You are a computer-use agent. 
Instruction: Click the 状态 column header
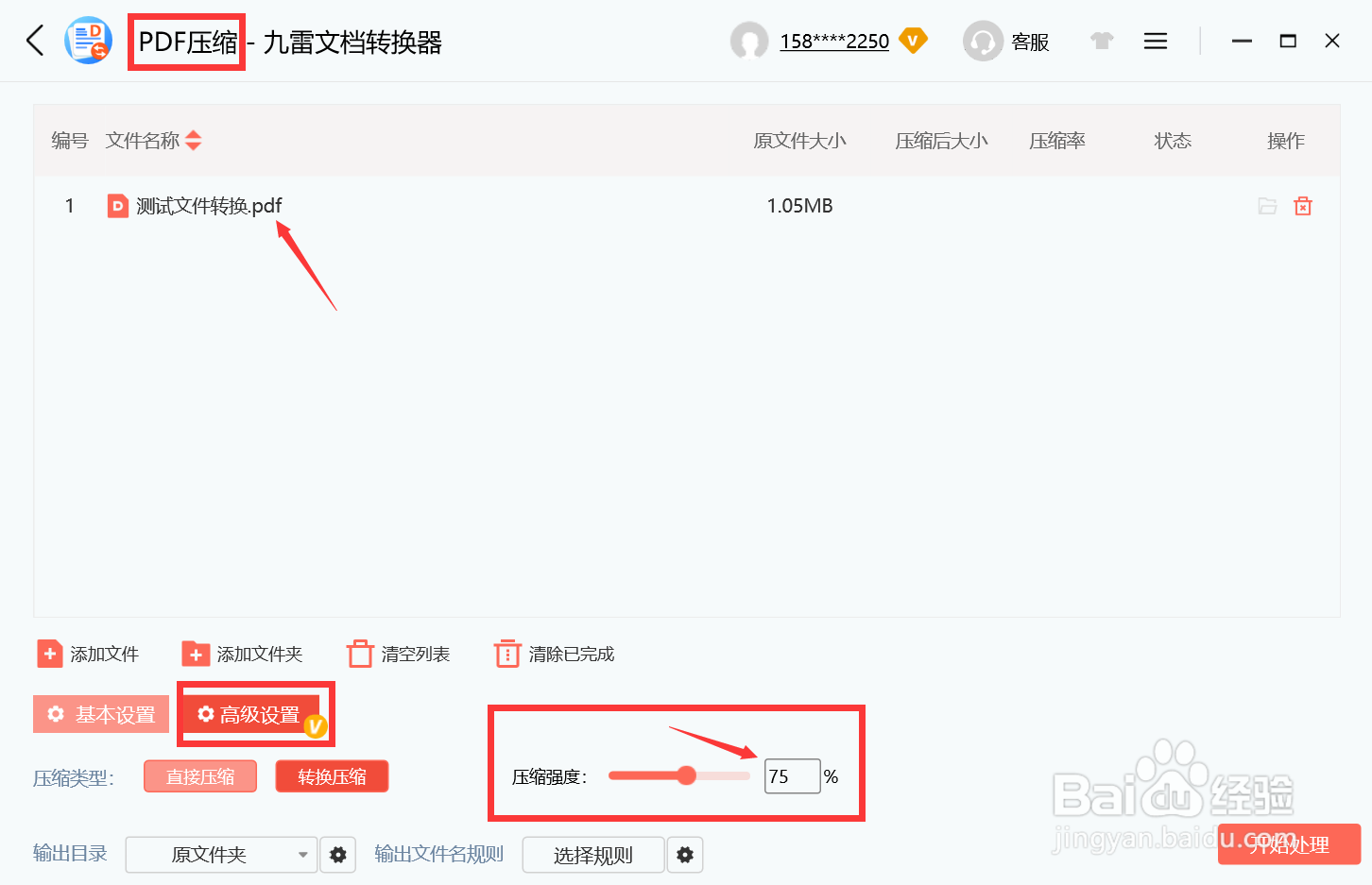(x=1173, y=141)
